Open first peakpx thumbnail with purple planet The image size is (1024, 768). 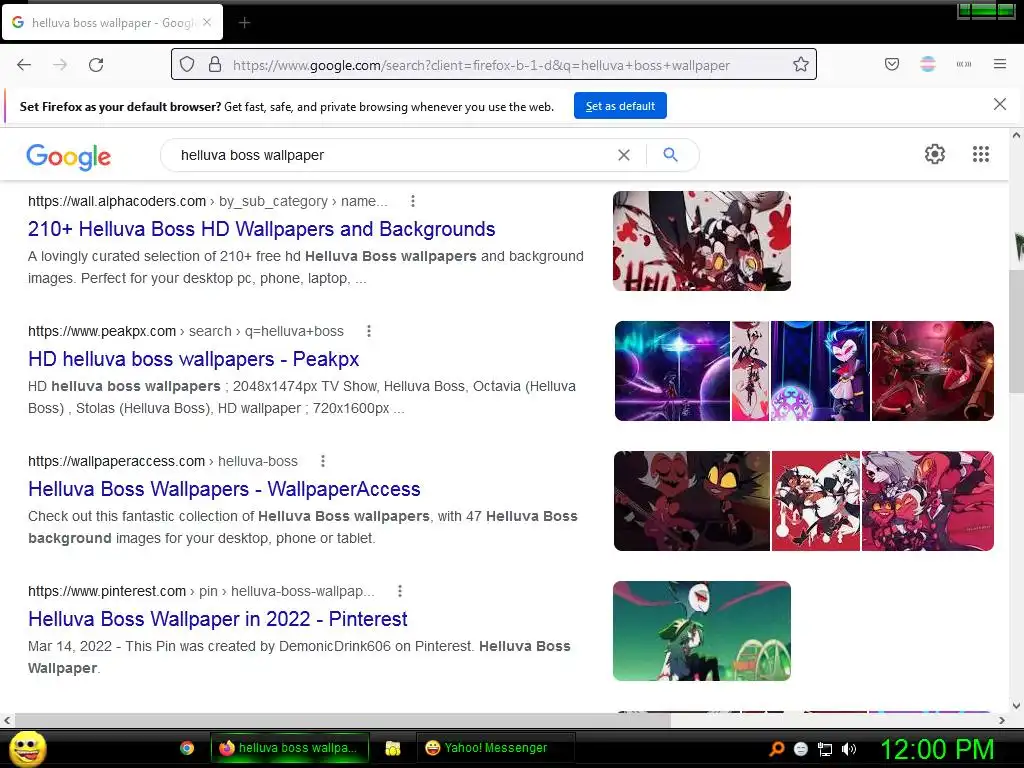[x=672, y=371]
